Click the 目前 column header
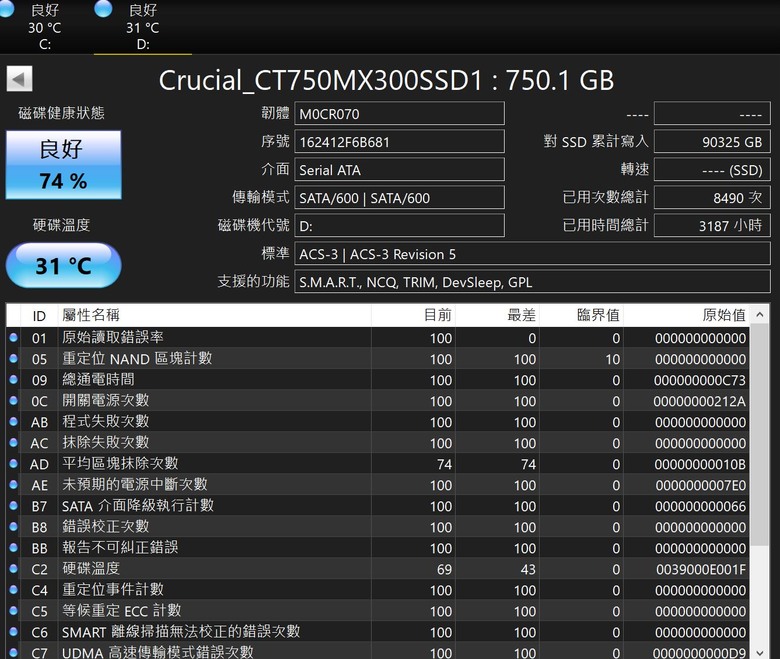Viewport: 780px width, 659px height. (413, 315)
